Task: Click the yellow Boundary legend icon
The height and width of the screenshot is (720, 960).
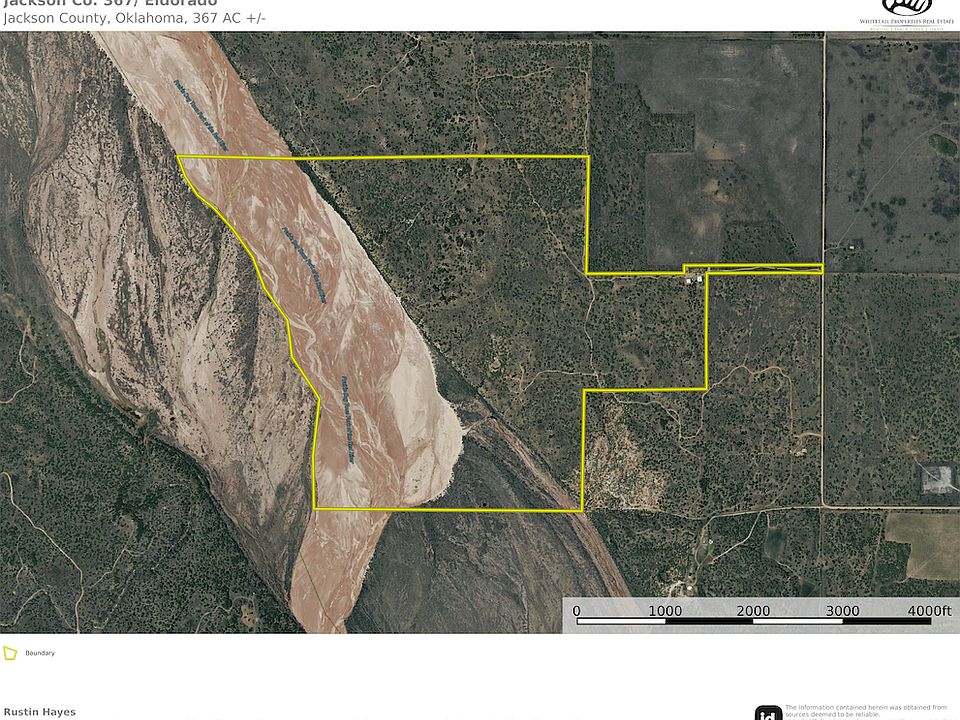Action: tap(10, 653)
